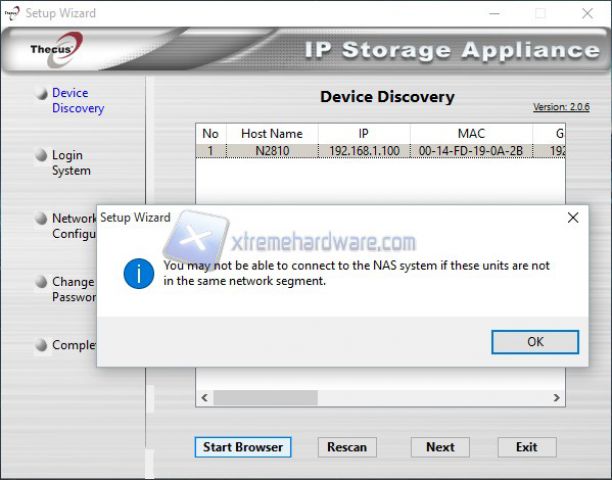
Task: Click the Start Browser button
Action: tap(243, 447)
